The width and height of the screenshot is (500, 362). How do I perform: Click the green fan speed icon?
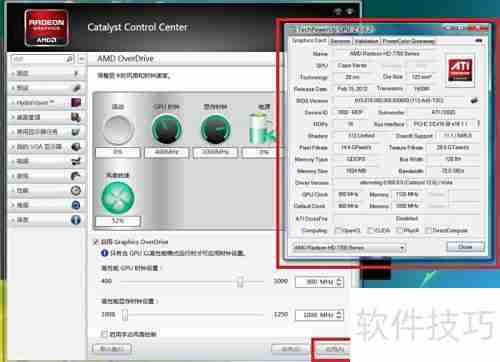click(x=118, y=197)
